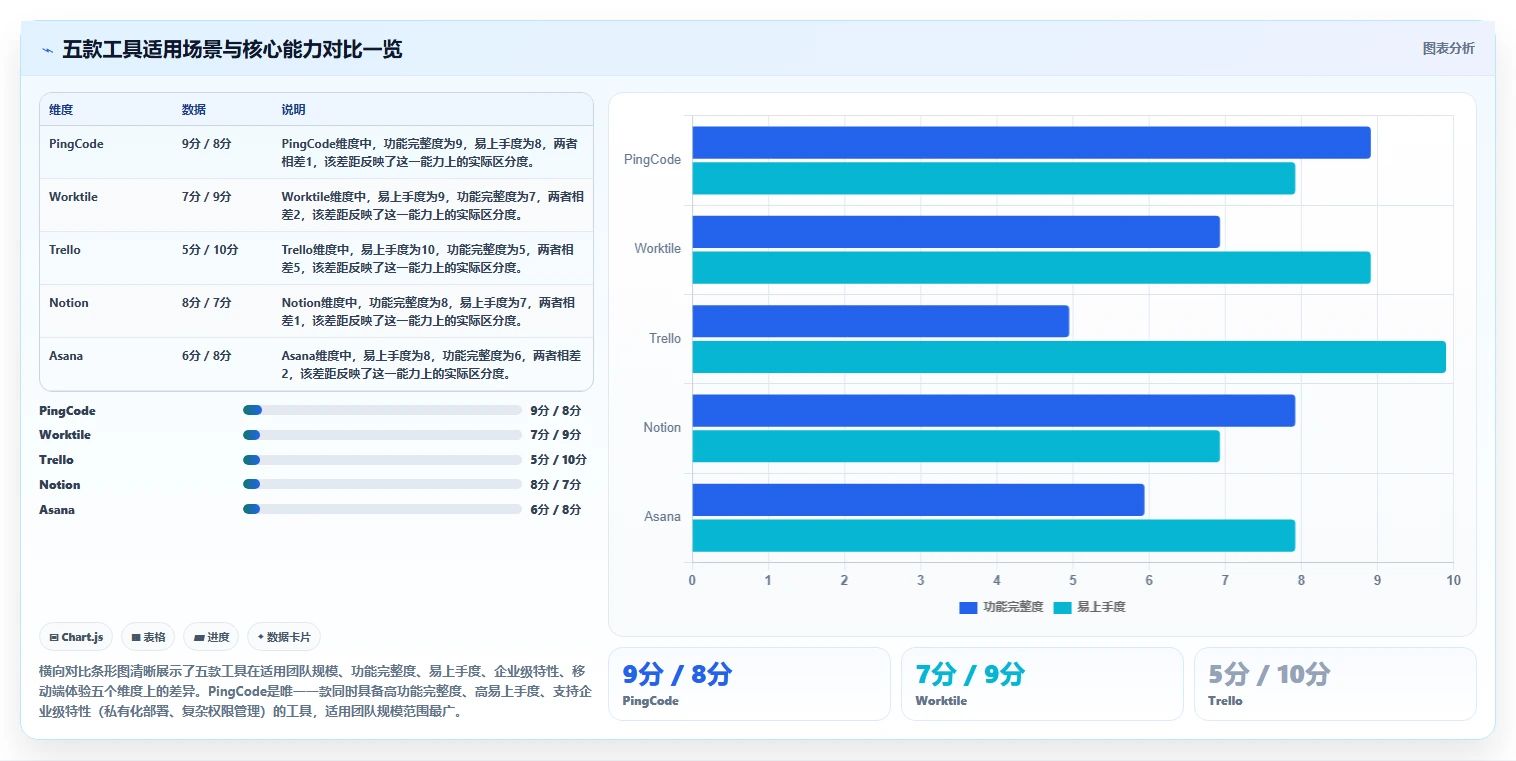Click the summary paragraph beginning 横向对比条形图
This screenshot has width=1516, height=761.
point(316,691)
